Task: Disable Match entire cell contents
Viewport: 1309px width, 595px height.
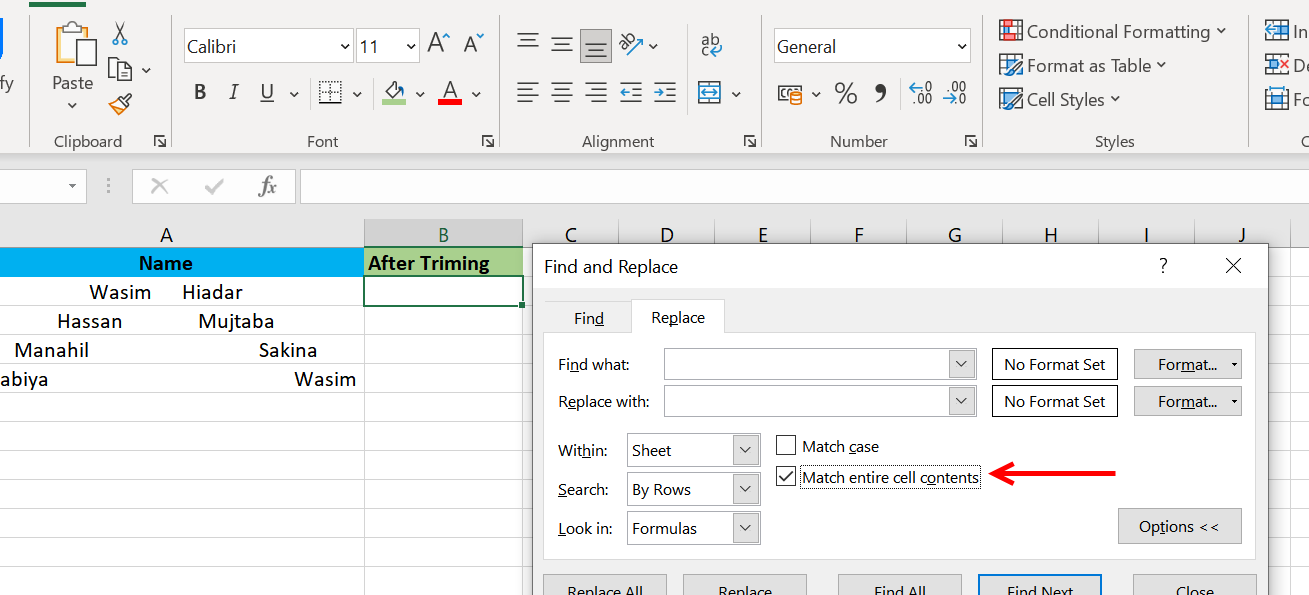Action: point(785,476)
